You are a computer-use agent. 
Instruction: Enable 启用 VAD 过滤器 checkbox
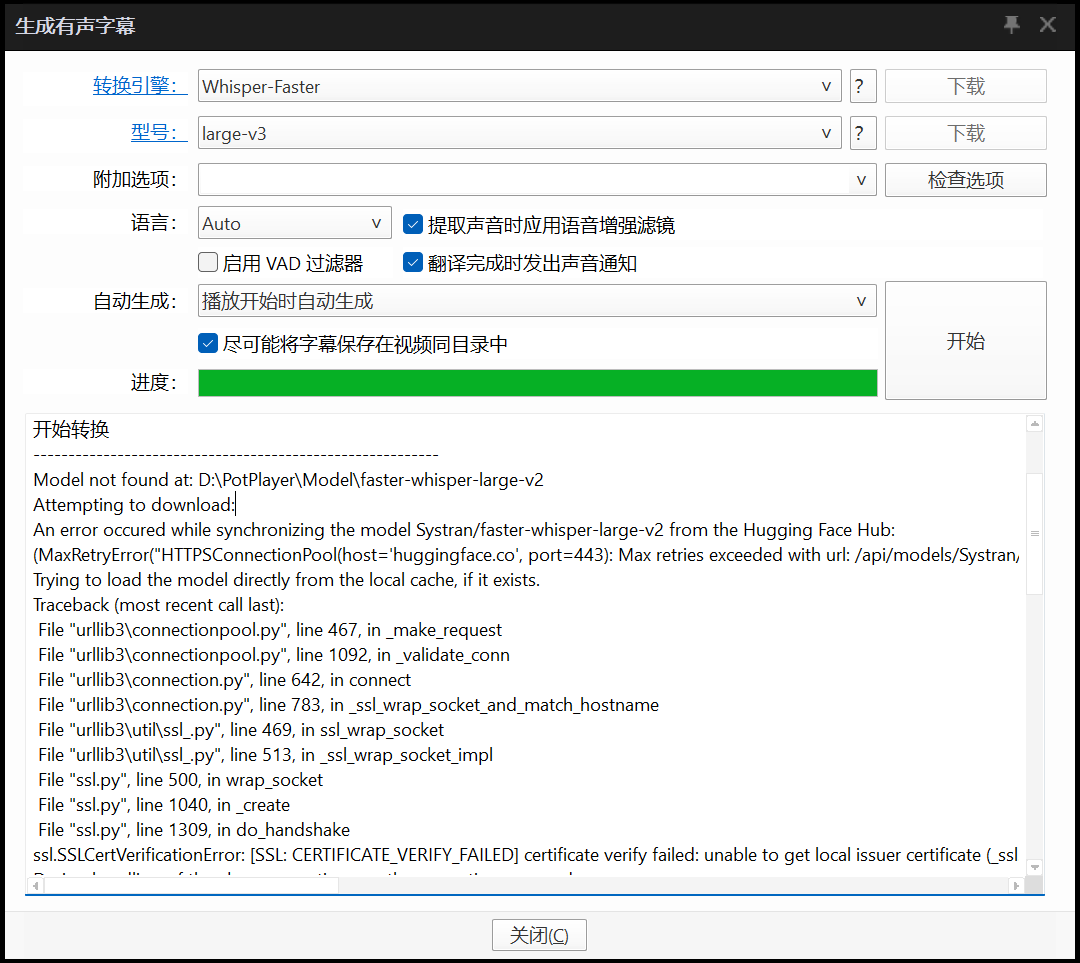(x=208, y=262)
